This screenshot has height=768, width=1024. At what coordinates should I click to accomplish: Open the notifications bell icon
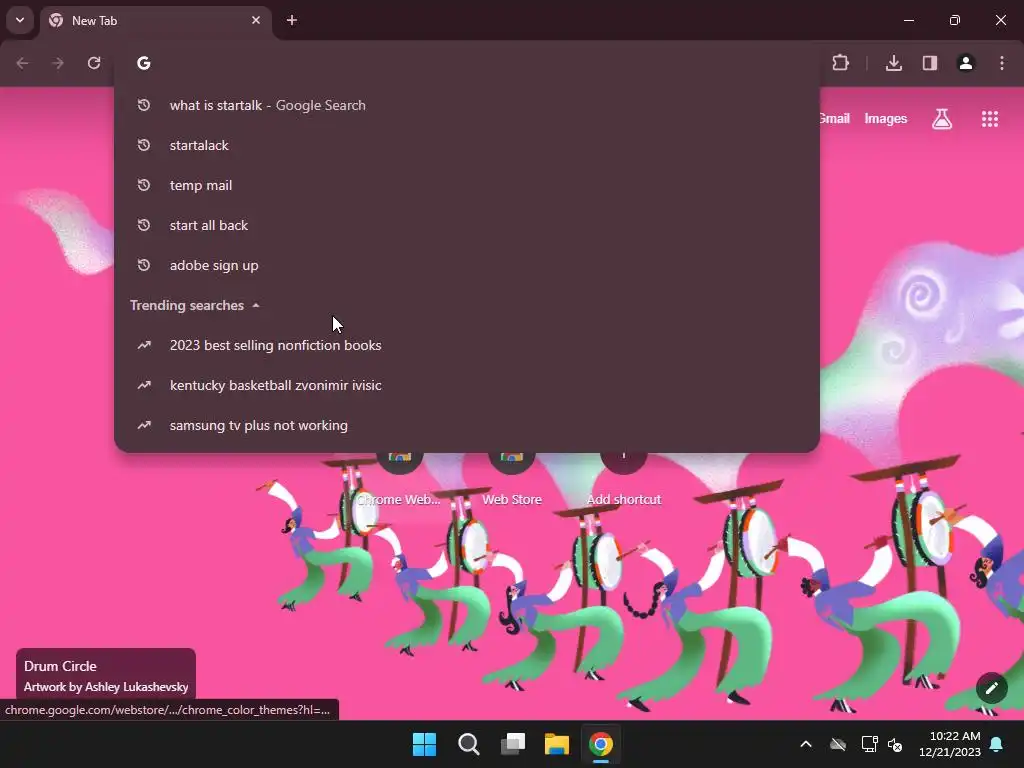(x=997, y=744)
